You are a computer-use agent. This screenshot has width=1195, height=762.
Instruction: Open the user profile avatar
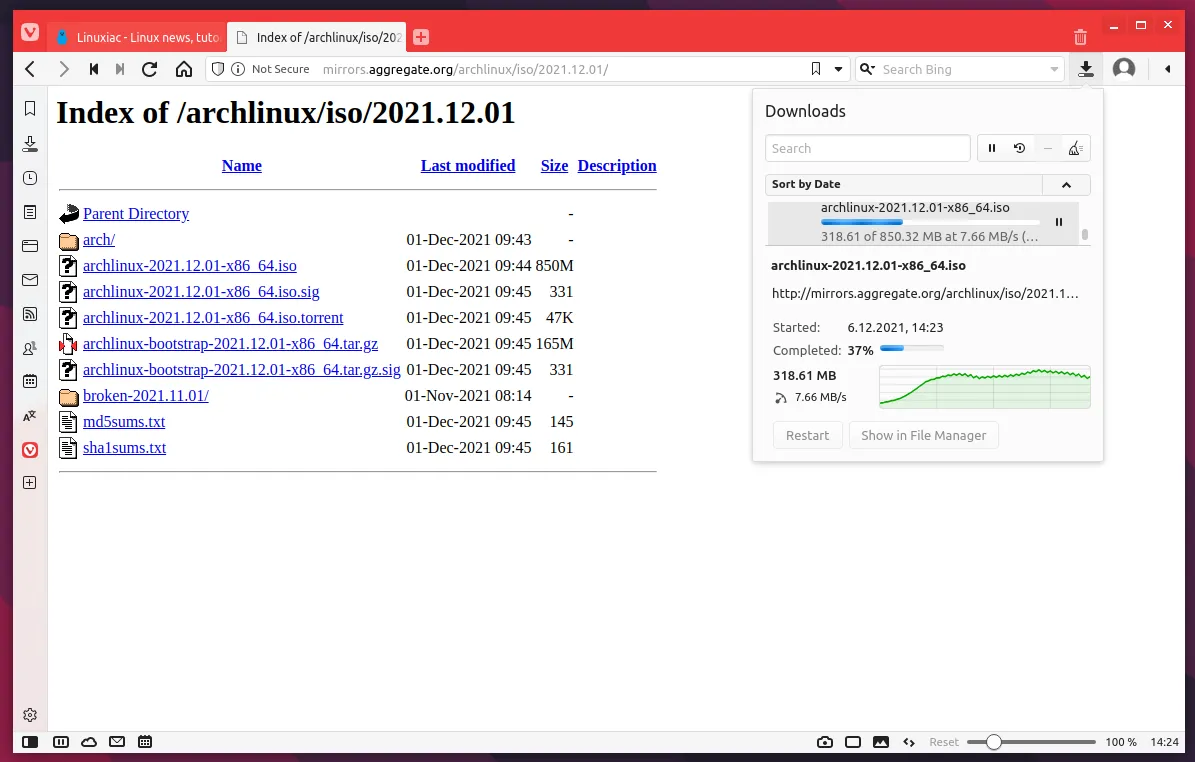click(1124, 69)
